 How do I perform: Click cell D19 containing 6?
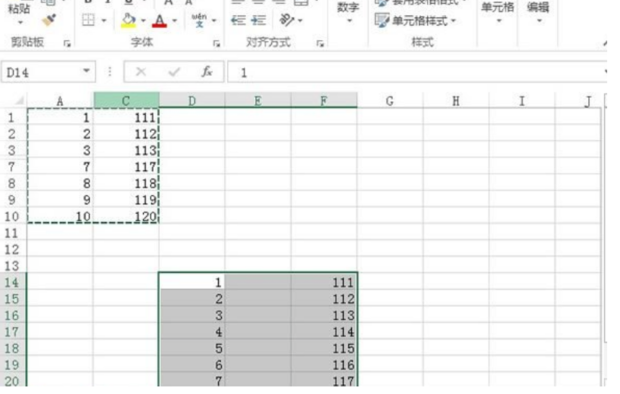pos(192,365)
